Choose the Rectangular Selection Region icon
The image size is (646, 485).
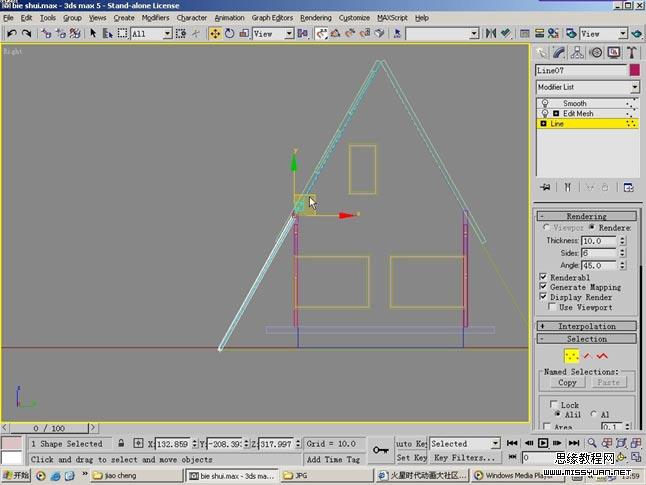[122, 33]
